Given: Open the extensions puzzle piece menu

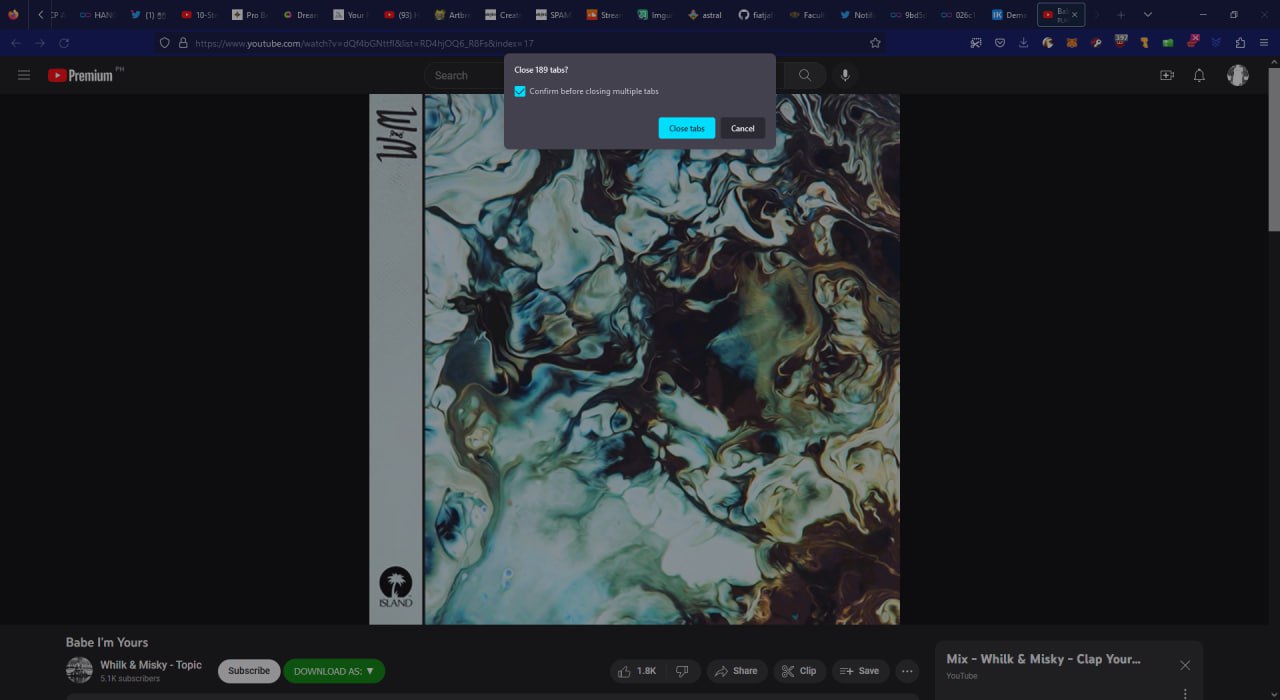Looking at the screenshot, I should (x=1240, y=43).
